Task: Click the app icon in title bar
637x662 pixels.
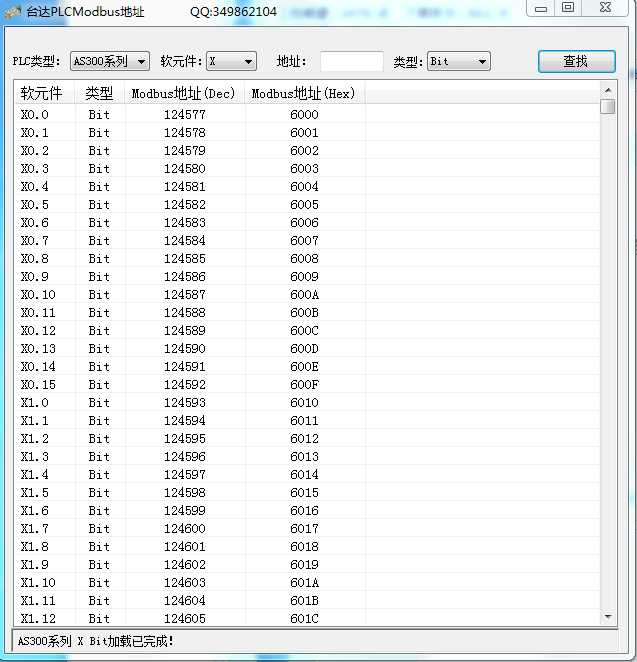Action: pos(12,11)
